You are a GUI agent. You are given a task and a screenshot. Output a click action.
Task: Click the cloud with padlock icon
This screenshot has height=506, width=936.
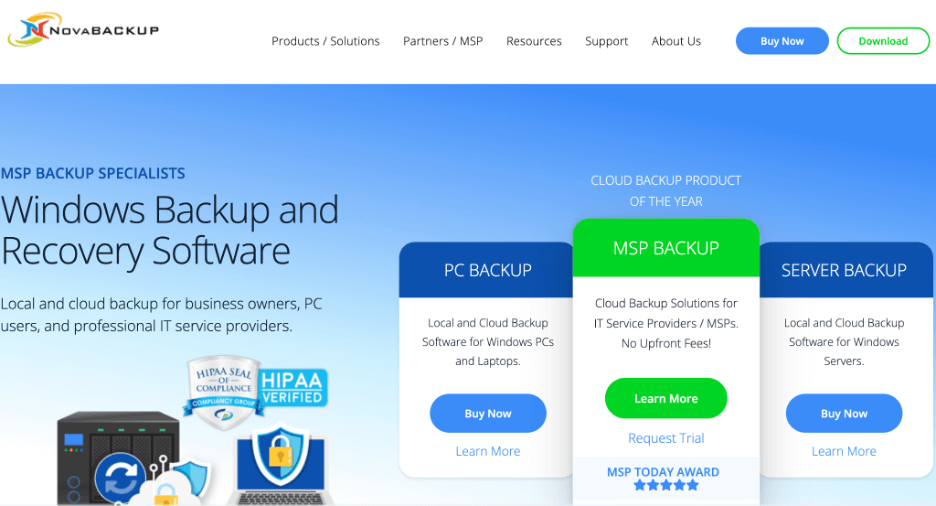[164, 489]
